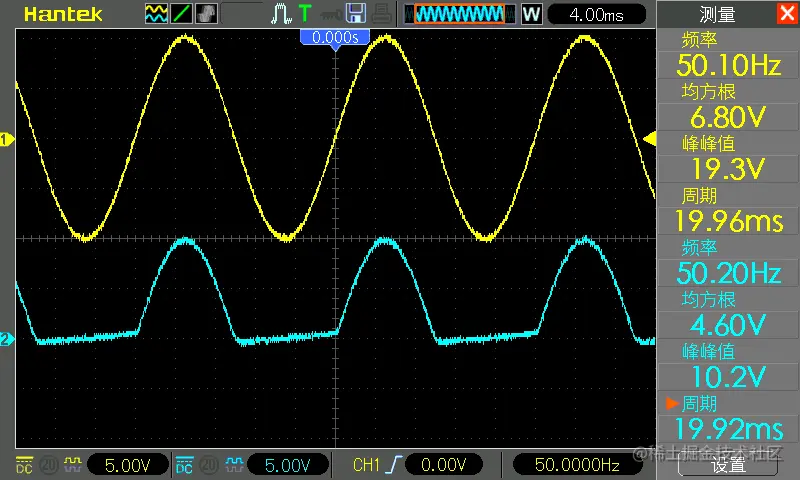800x480 pixels.
Task: Click the orange arrow beside cyan 周期 label
Action: pos(671,403)
